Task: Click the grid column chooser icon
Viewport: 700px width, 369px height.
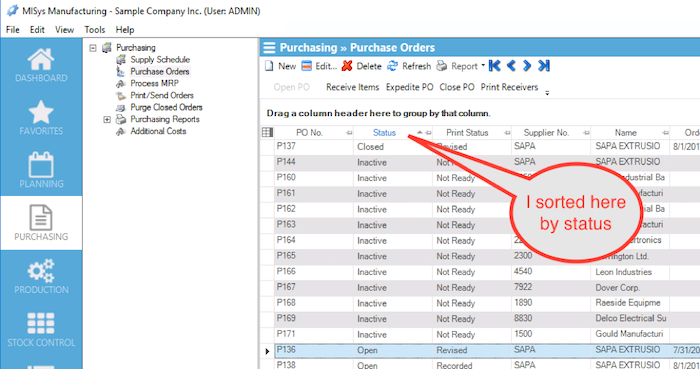Action: tap(267, 133)
